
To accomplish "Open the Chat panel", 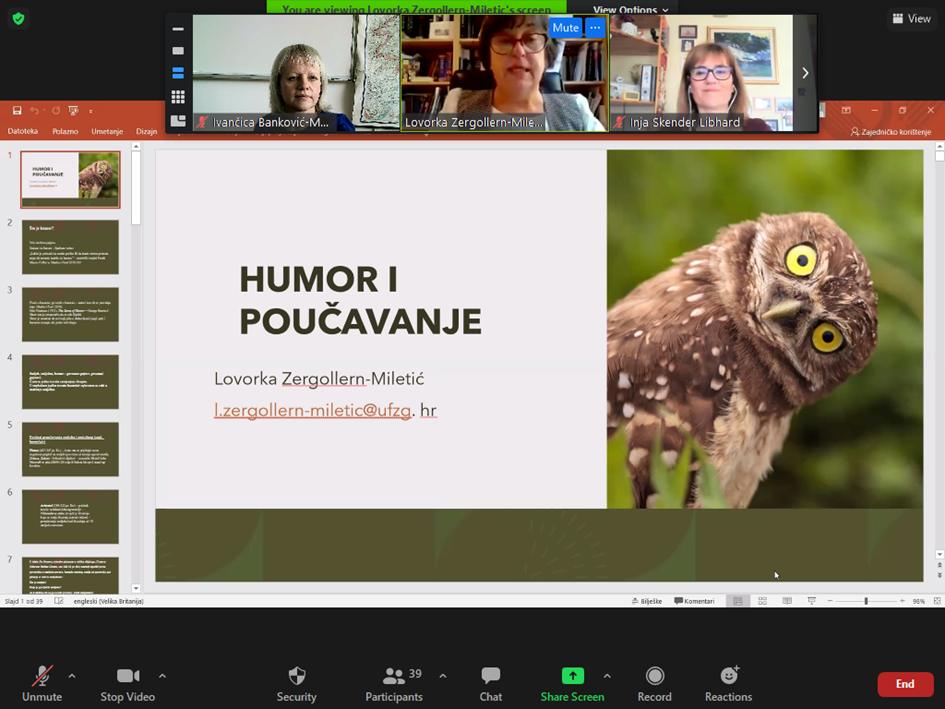I will pyautogui.click(x=491, y=684).
